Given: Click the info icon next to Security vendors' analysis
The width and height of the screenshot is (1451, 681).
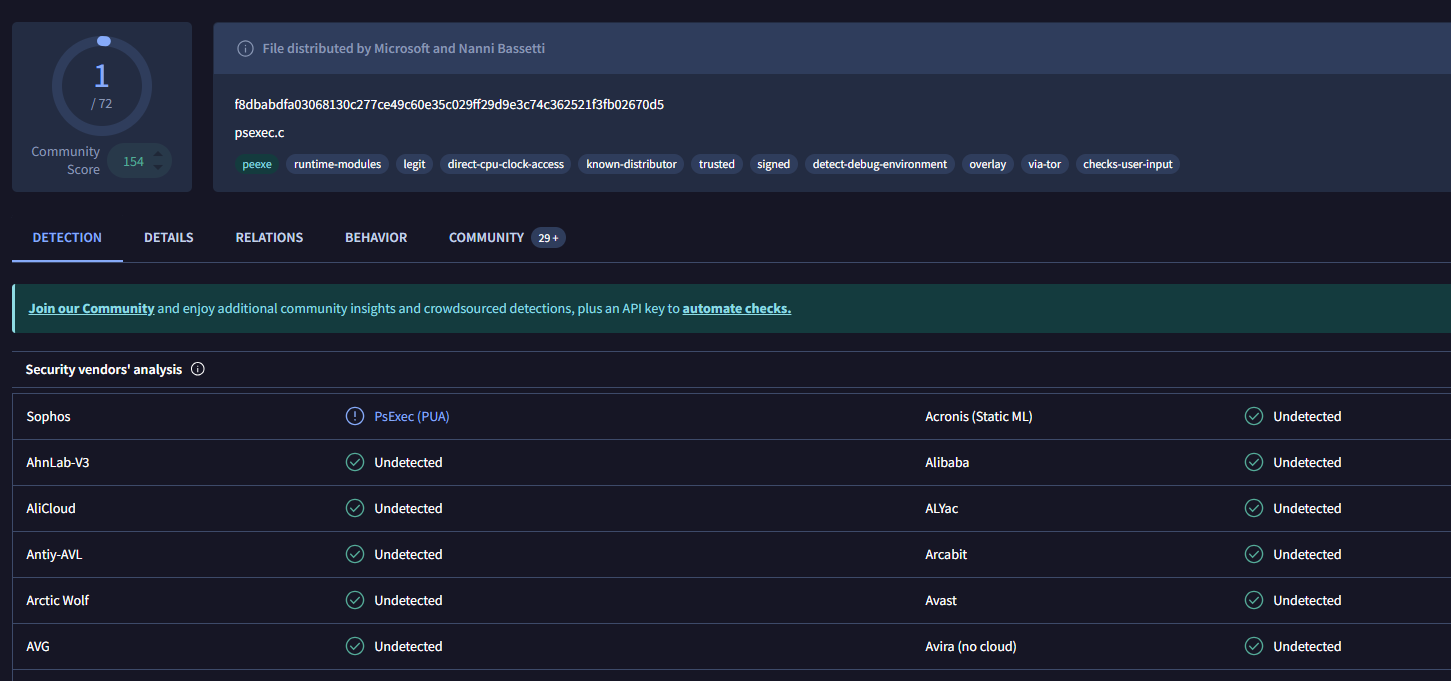Looking at the screenshot, I should 198,369.
